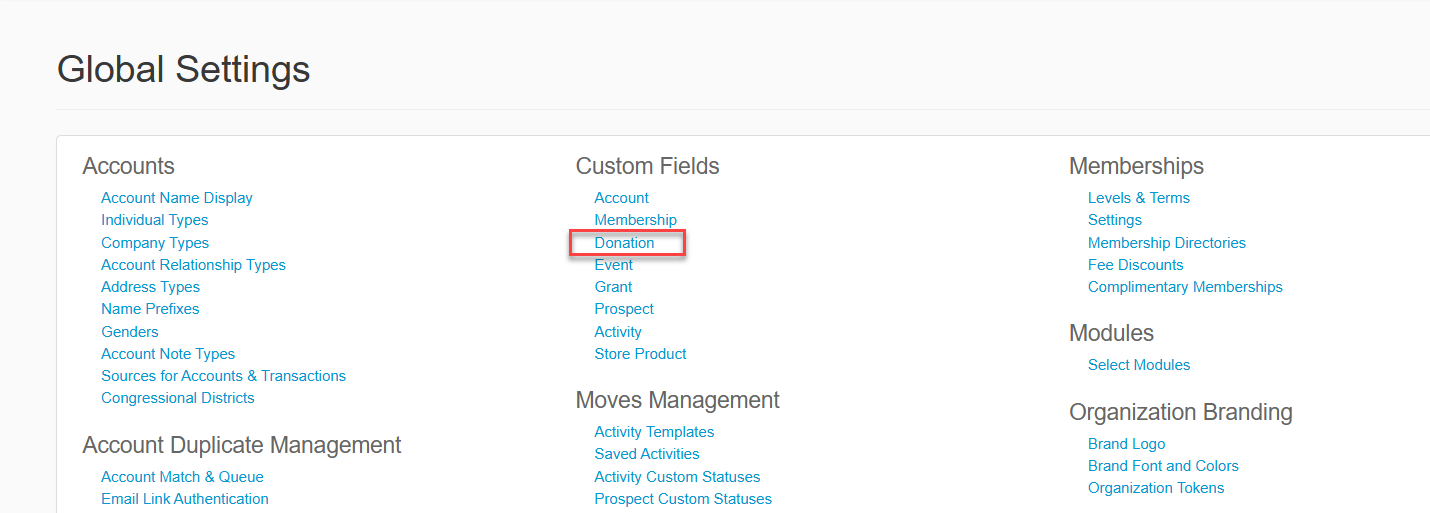Viewport: 1430px width, 513px height.
Task: Select Store Product custom fields
Action: pos(640,353)
